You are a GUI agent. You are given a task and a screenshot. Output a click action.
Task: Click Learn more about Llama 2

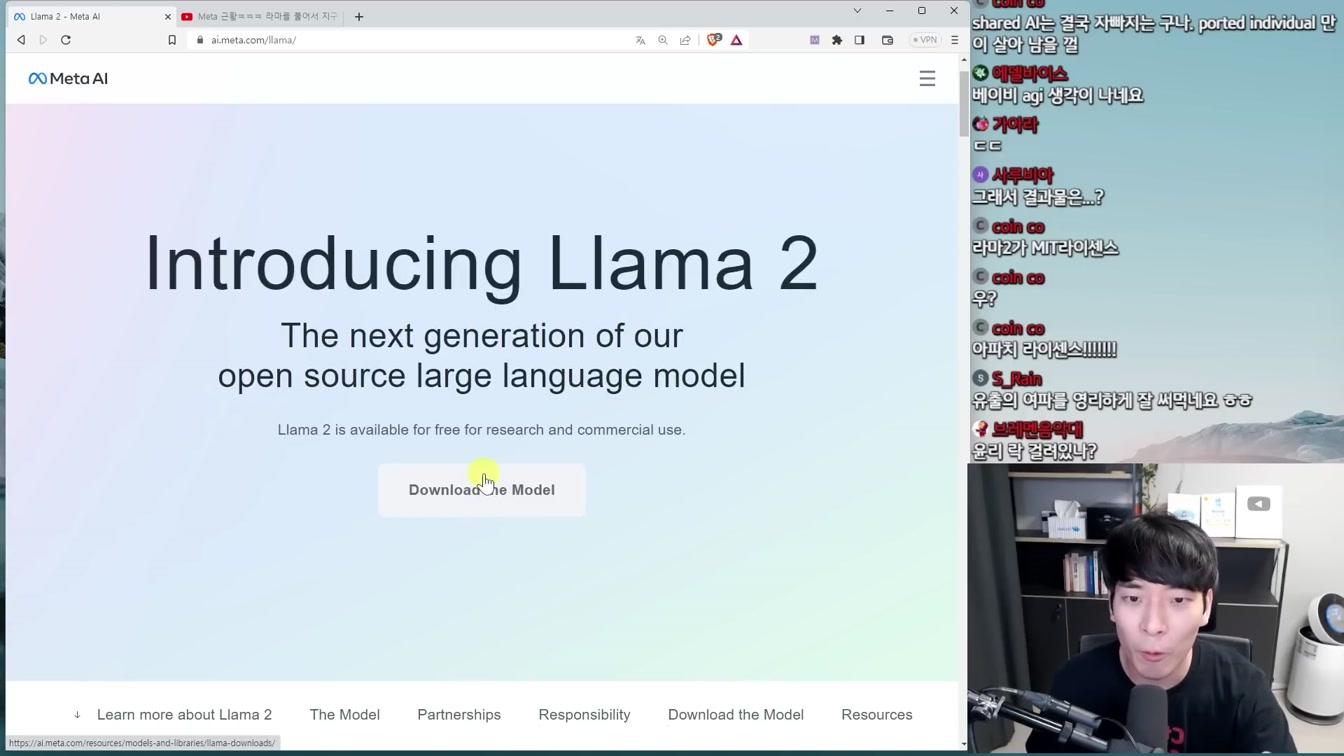pyautogui.click(x=184, y=715)
